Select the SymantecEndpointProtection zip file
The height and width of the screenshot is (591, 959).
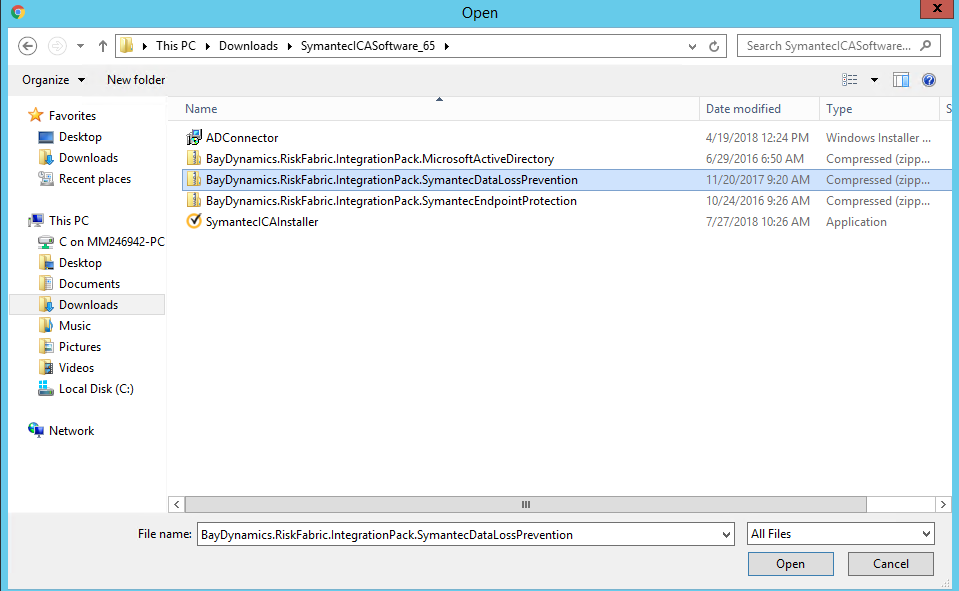pos(390,201)
